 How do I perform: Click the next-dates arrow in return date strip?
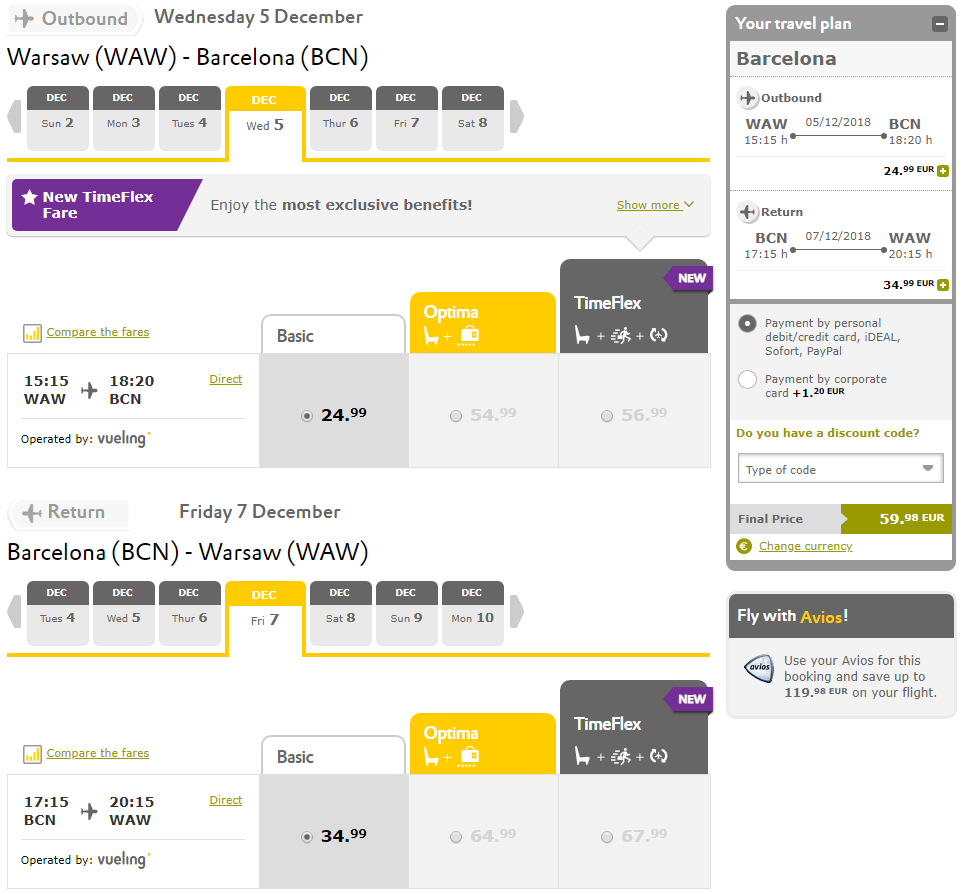tap(516, 610)
